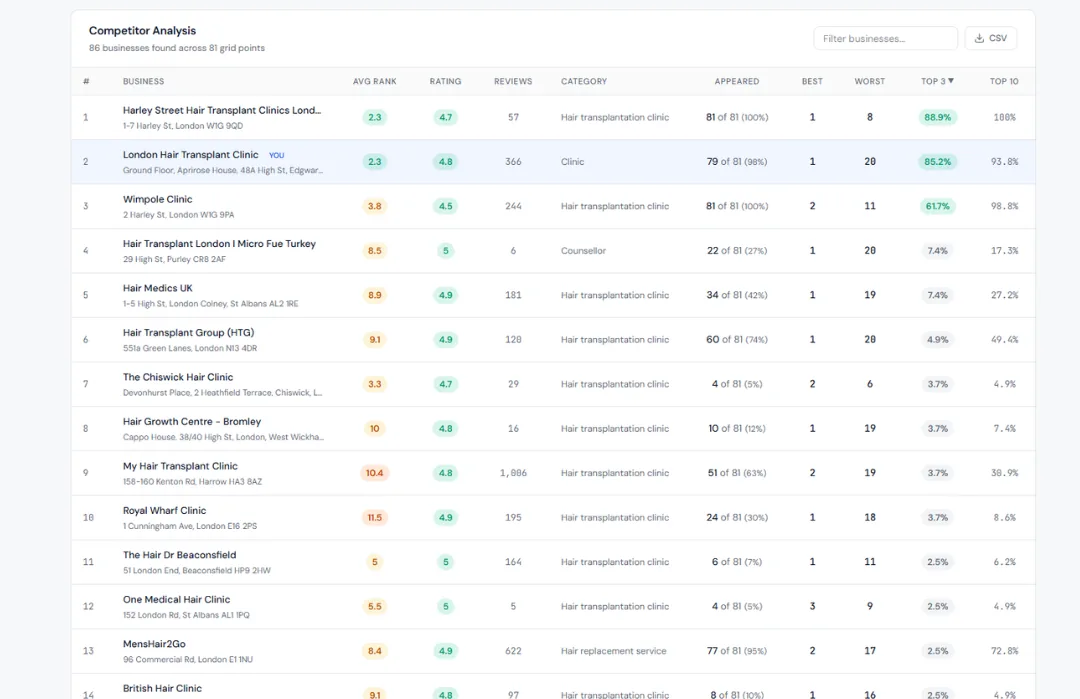Click the 61.7% top 3 badge
Image resolution: width=1080 pixels, height=699 pixels.
click(x=937, y=206)
